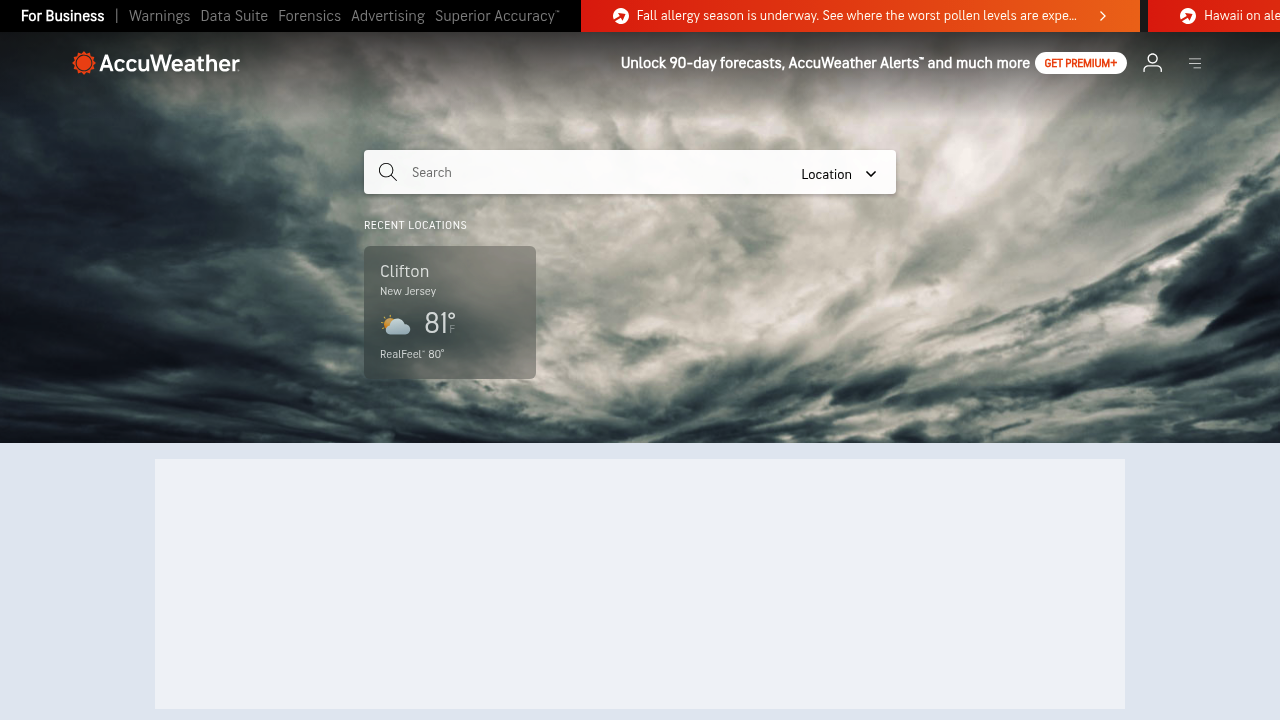The image size is (1280, 720).
Task: Advance the news banner with the right chevron
Action: point(1103,16)
